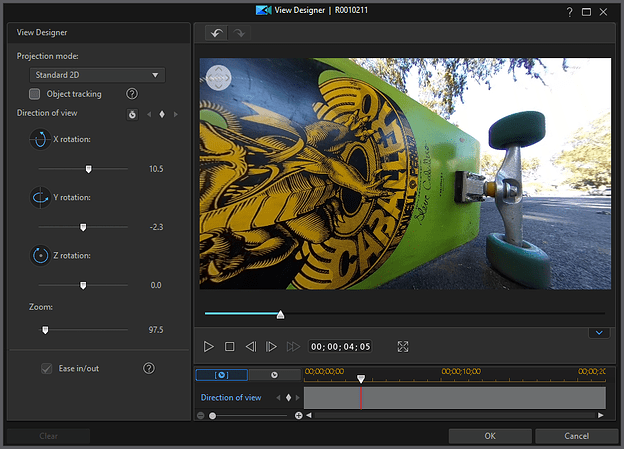624x449 pixels.
Task: Toggle the Ease in/out checkbox
Action: coord(47,369)
